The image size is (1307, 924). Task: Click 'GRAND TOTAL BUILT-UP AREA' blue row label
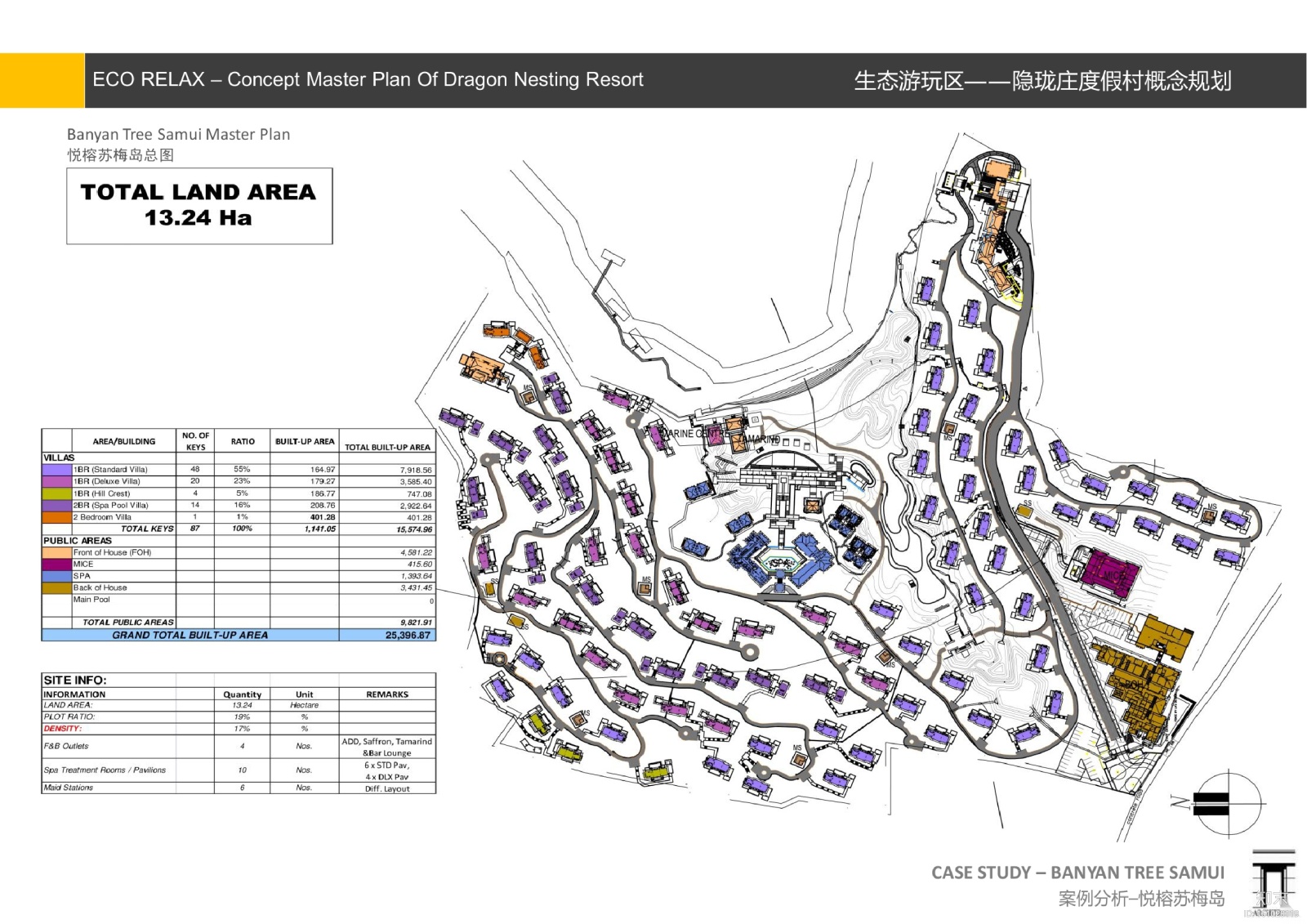click(190, 635)
